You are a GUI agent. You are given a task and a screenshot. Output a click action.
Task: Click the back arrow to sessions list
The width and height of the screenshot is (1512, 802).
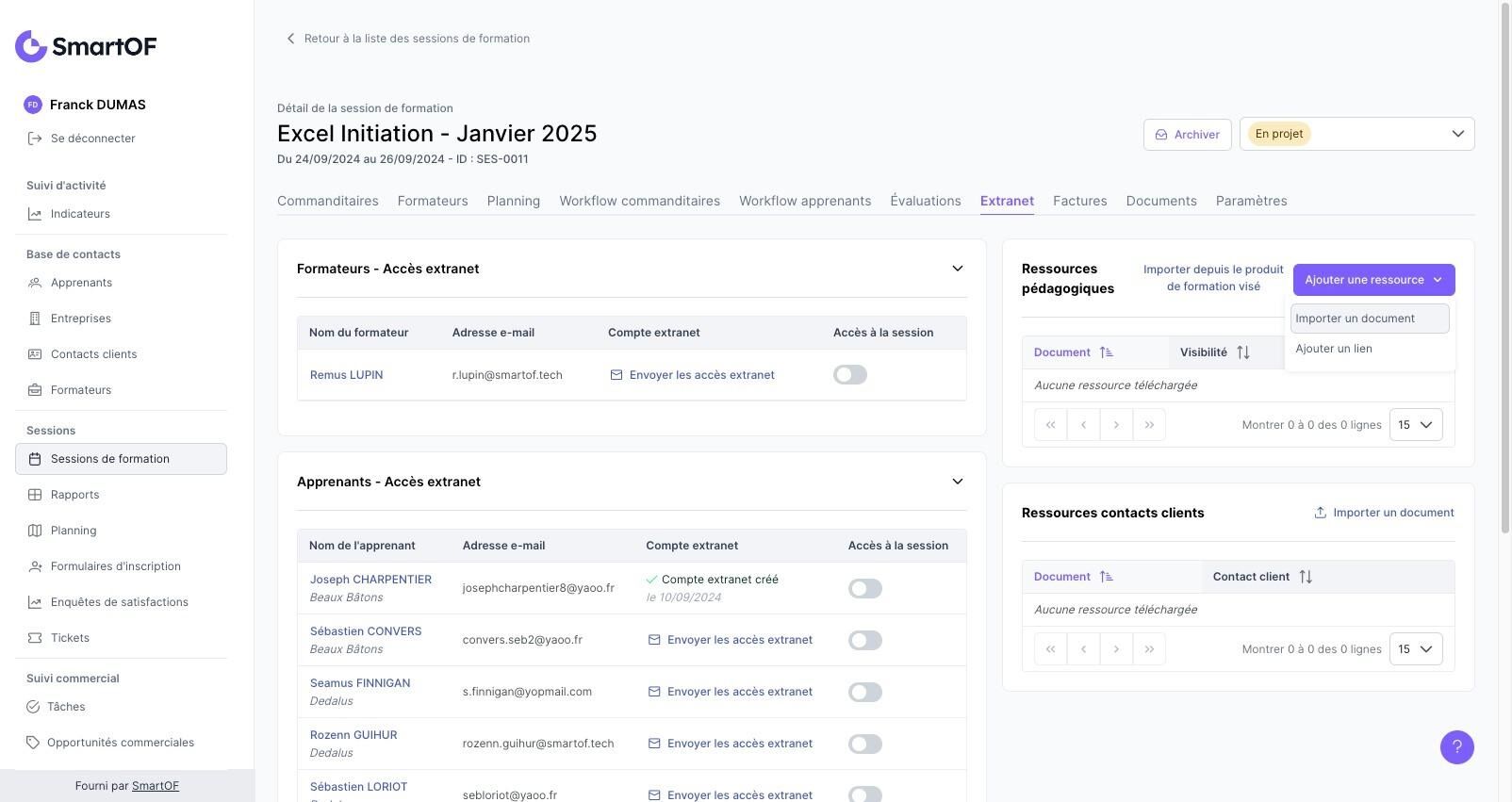pos(290,39)
